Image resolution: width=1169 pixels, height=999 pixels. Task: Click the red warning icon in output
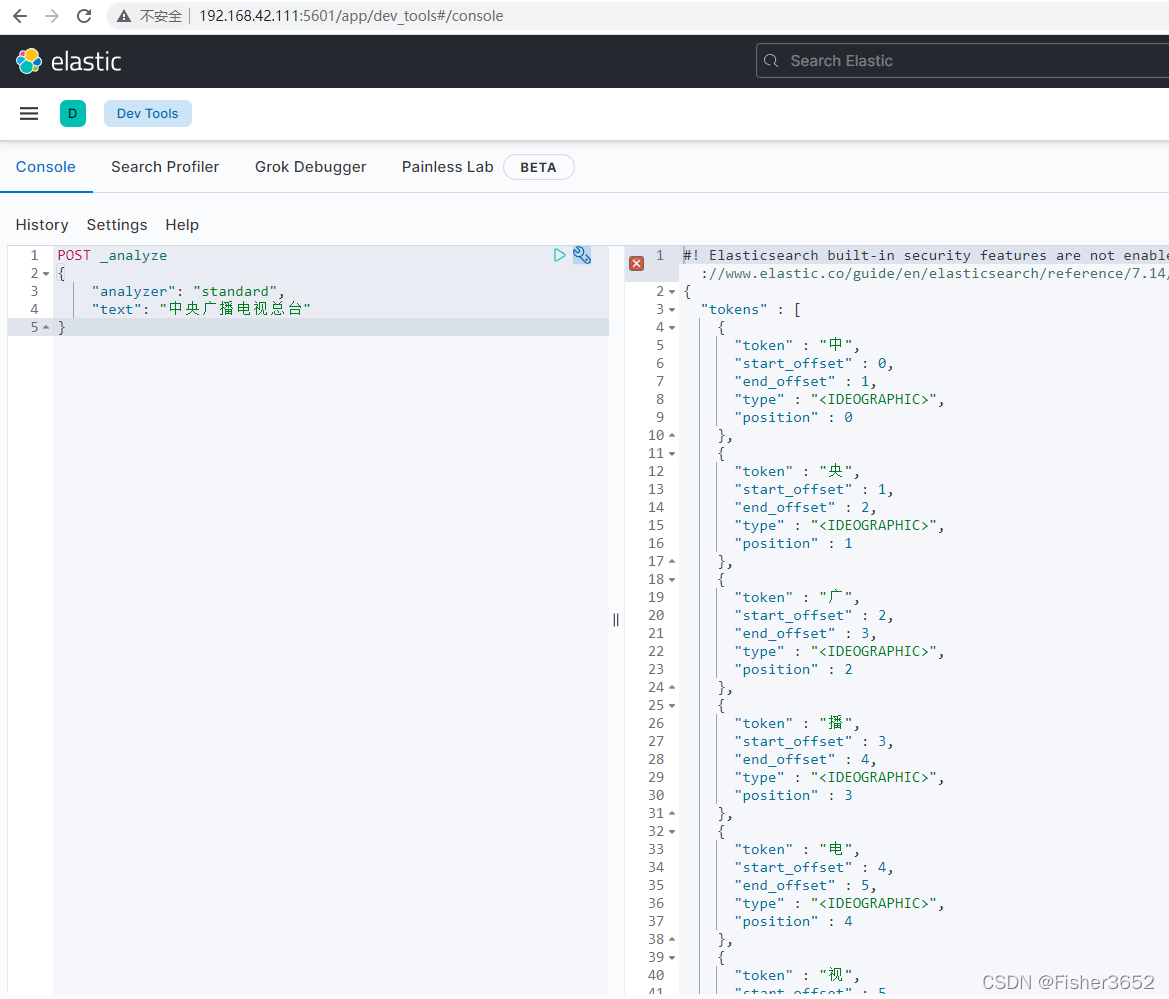click(637, 263)
